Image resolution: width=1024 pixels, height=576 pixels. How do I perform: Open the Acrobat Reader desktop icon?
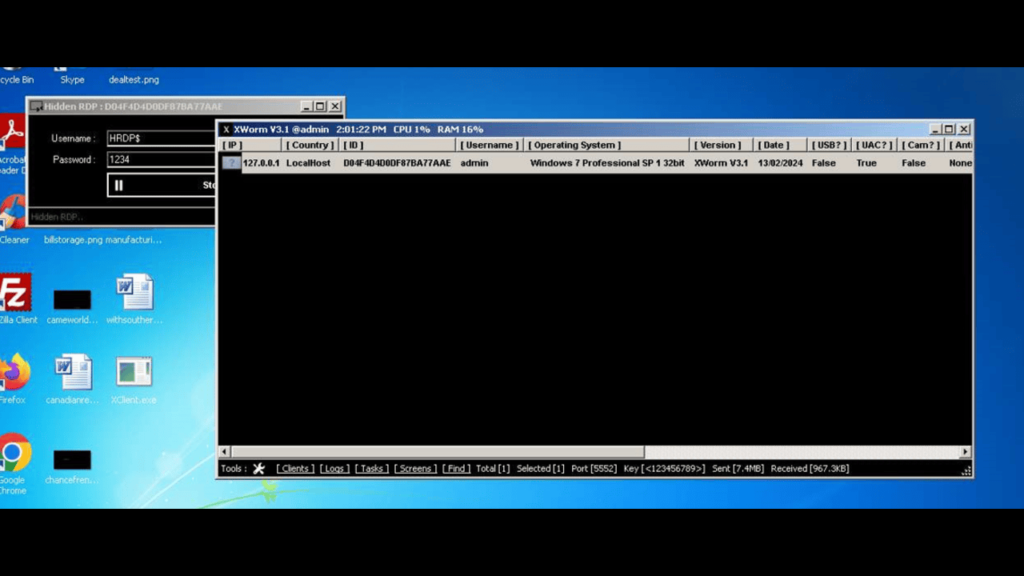click(x=12, y=145)
